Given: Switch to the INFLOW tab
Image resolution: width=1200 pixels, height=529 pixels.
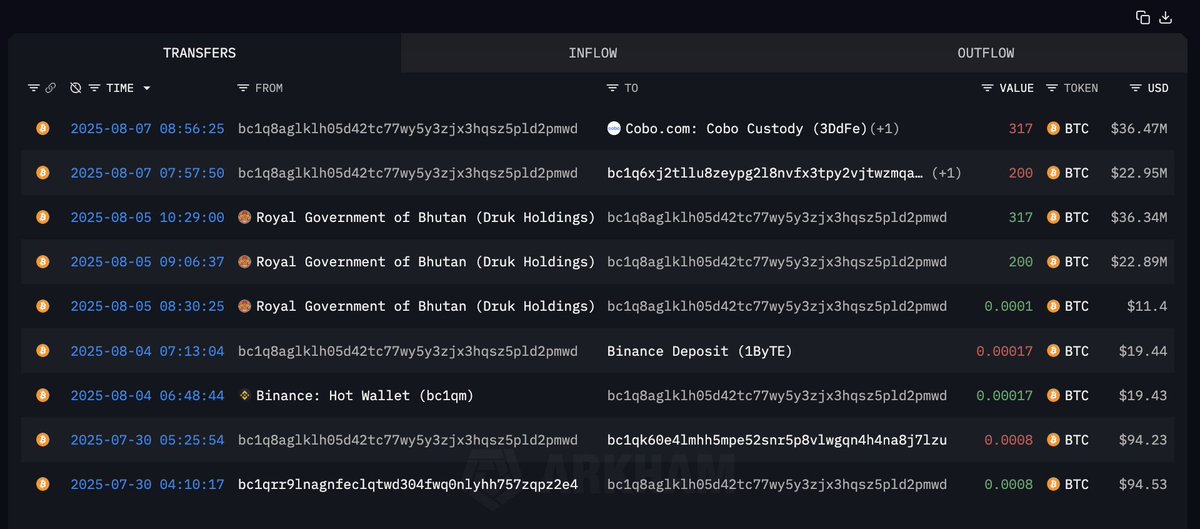Looking at the screenshot, I should (593, 53).
